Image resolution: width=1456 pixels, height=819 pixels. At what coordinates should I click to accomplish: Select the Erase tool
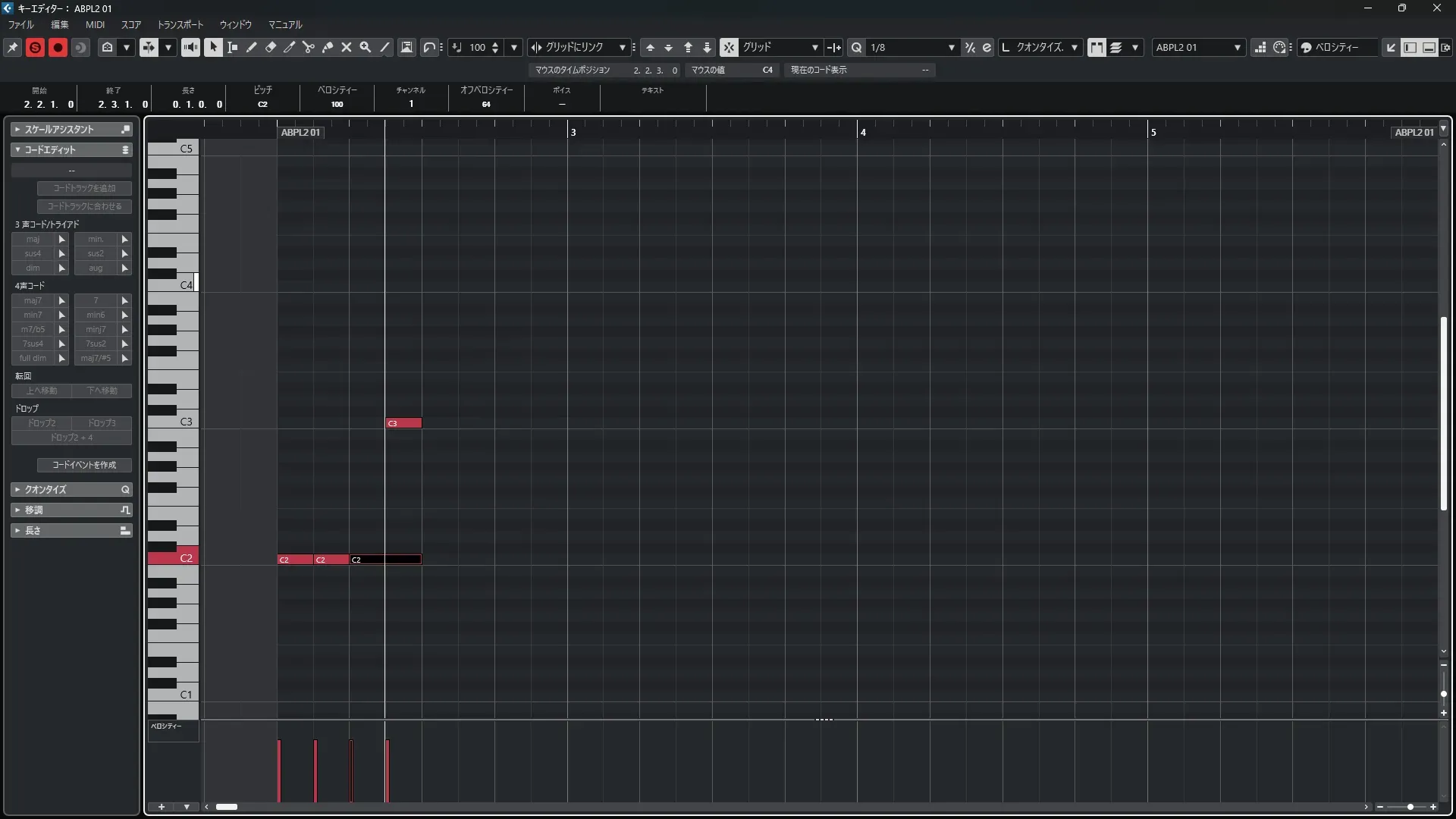point(271,47)
